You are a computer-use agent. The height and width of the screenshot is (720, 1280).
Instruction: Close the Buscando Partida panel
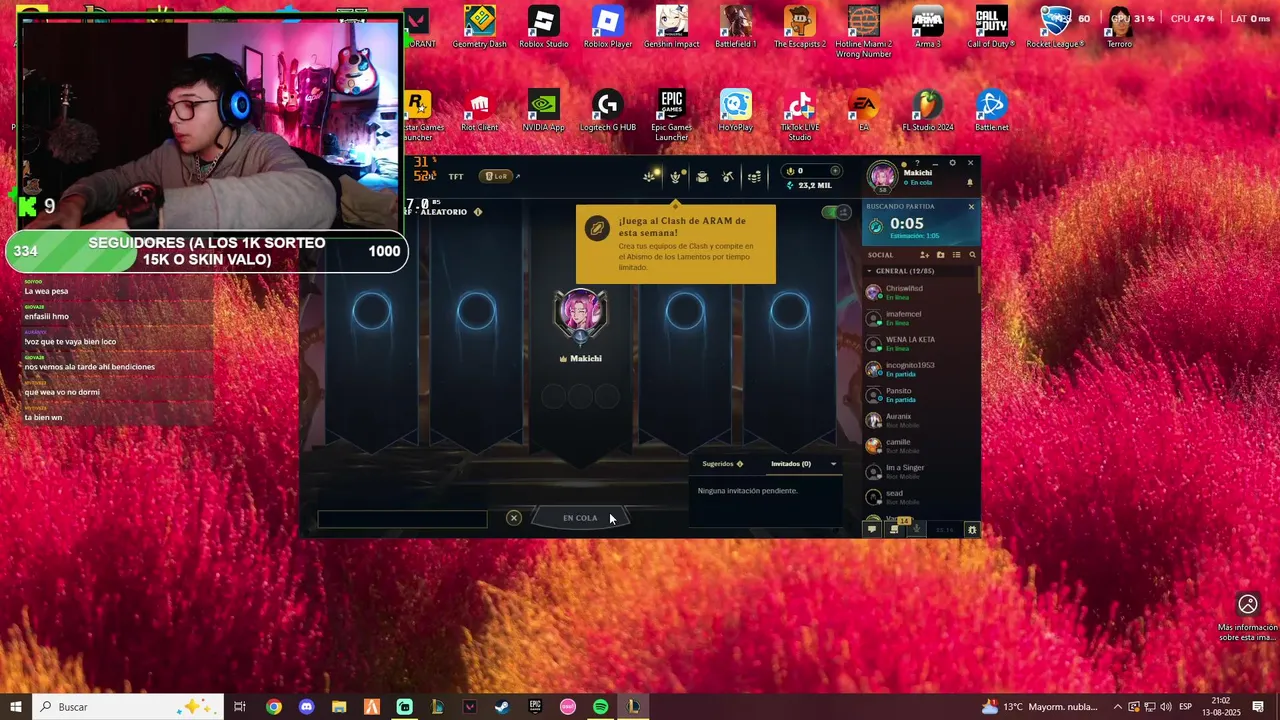(971, 207)
